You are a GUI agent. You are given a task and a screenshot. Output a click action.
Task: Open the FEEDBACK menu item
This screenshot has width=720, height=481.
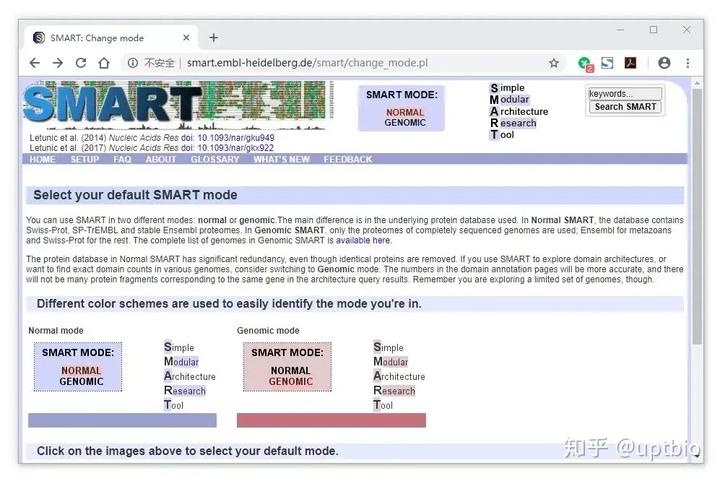(x=348, y=159)
